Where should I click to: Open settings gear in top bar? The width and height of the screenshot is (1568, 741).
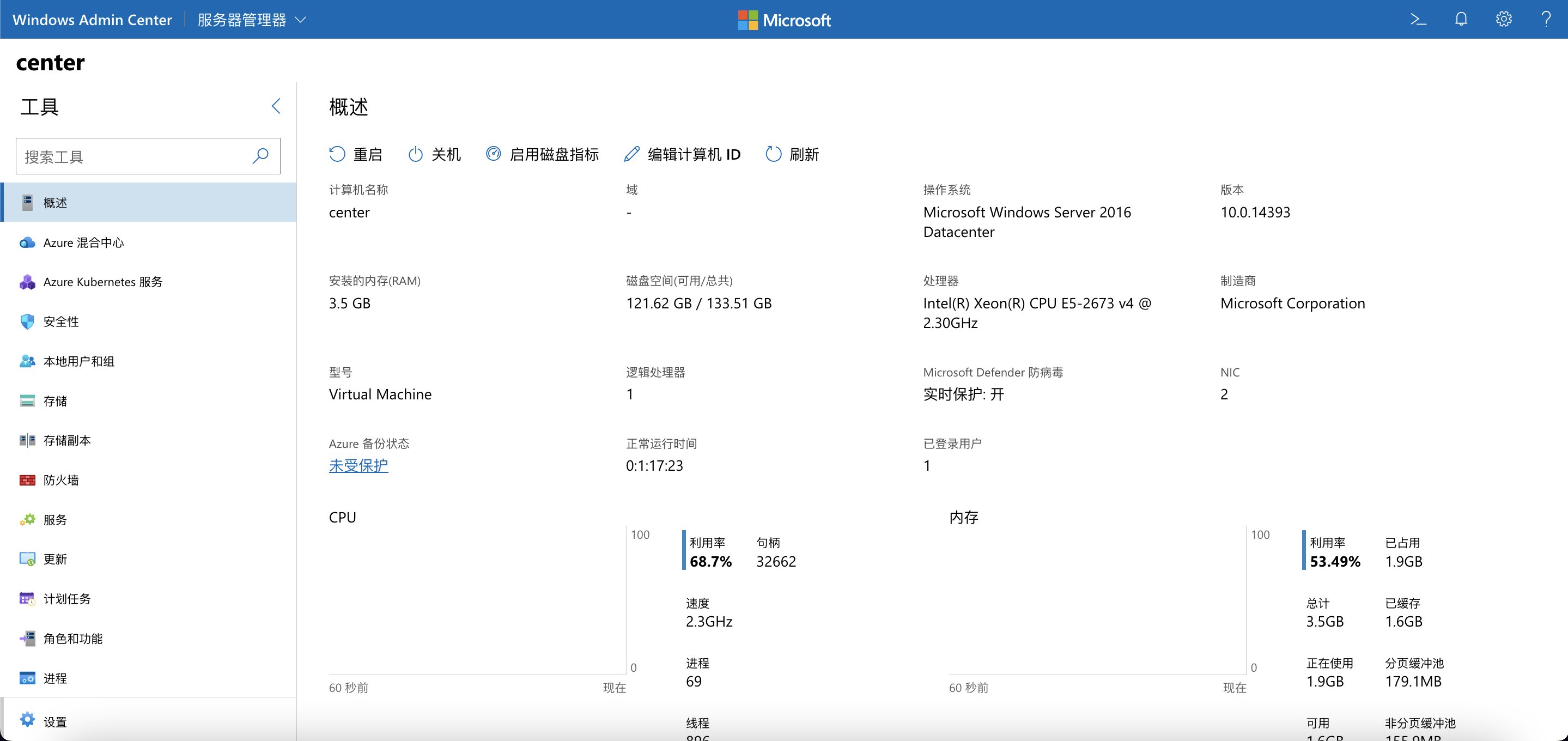coord(1504,20)
